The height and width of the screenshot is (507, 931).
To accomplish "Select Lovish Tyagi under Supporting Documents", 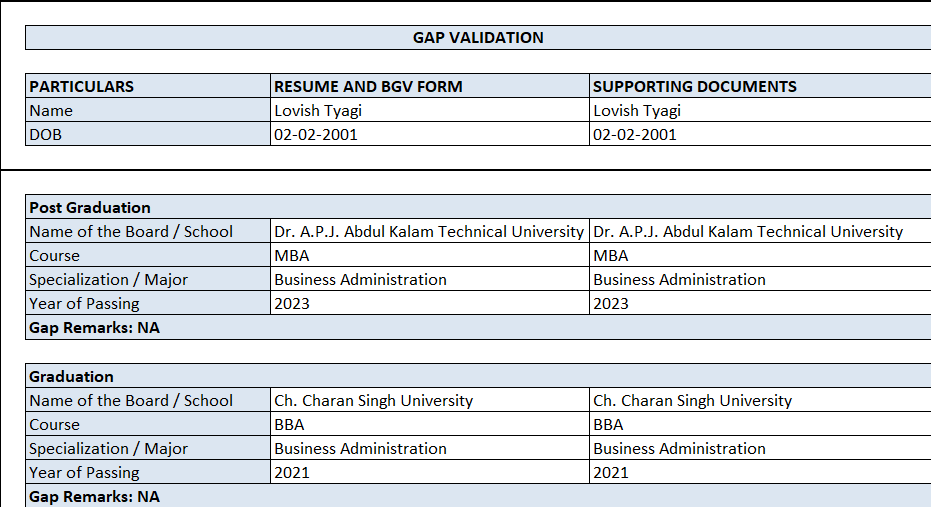I will (x=758, y=111).
